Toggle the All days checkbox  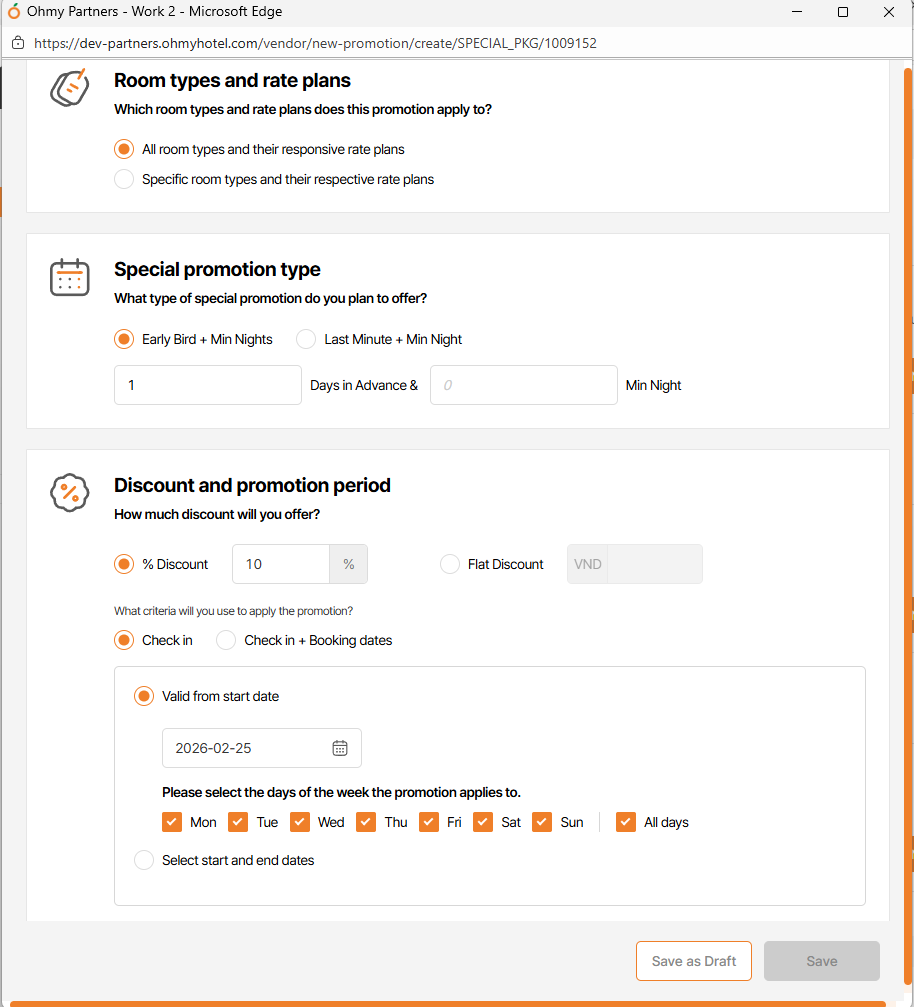click(626, 822)
